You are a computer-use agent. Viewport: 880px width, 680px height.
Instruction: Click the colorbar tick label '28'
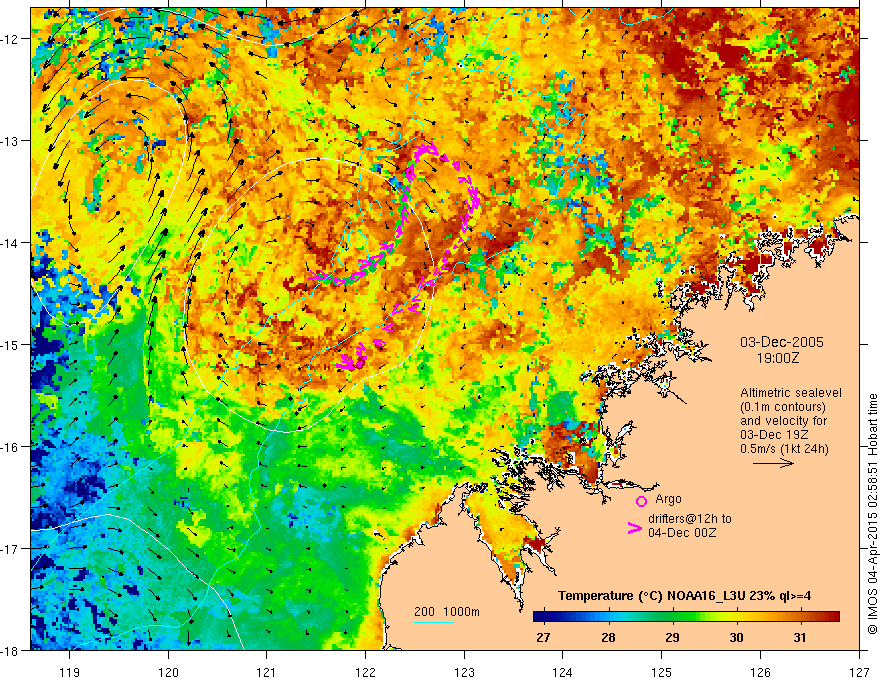[x=608, y=637]
